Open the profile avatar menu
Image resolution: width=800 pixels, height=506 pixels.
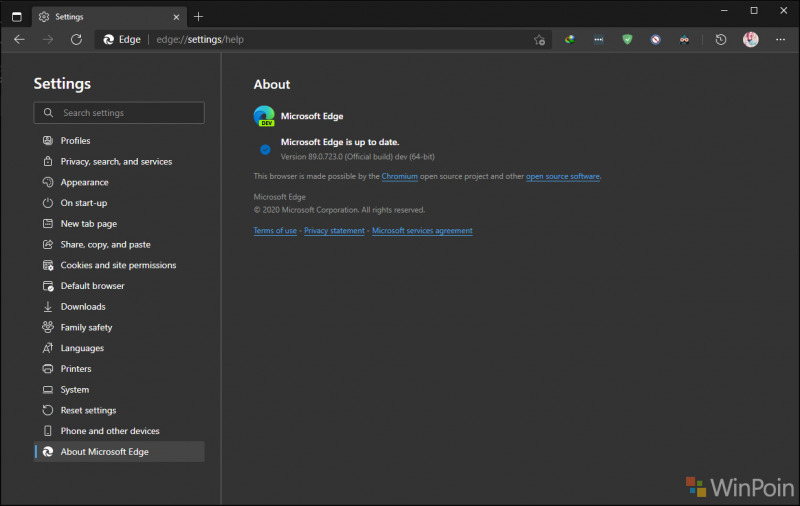pyautogui.click(x=751, y=39)
